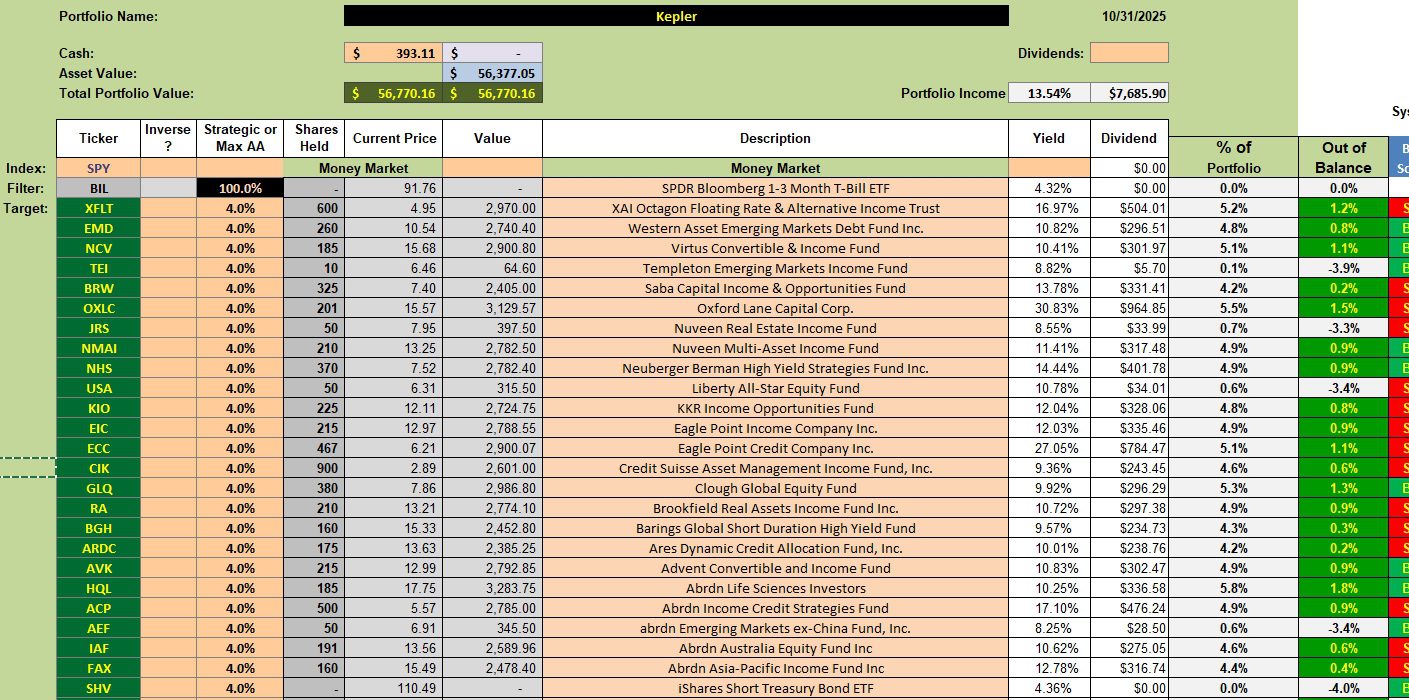Click OXLC value cell 3,129.57

[x=492, y=308]
